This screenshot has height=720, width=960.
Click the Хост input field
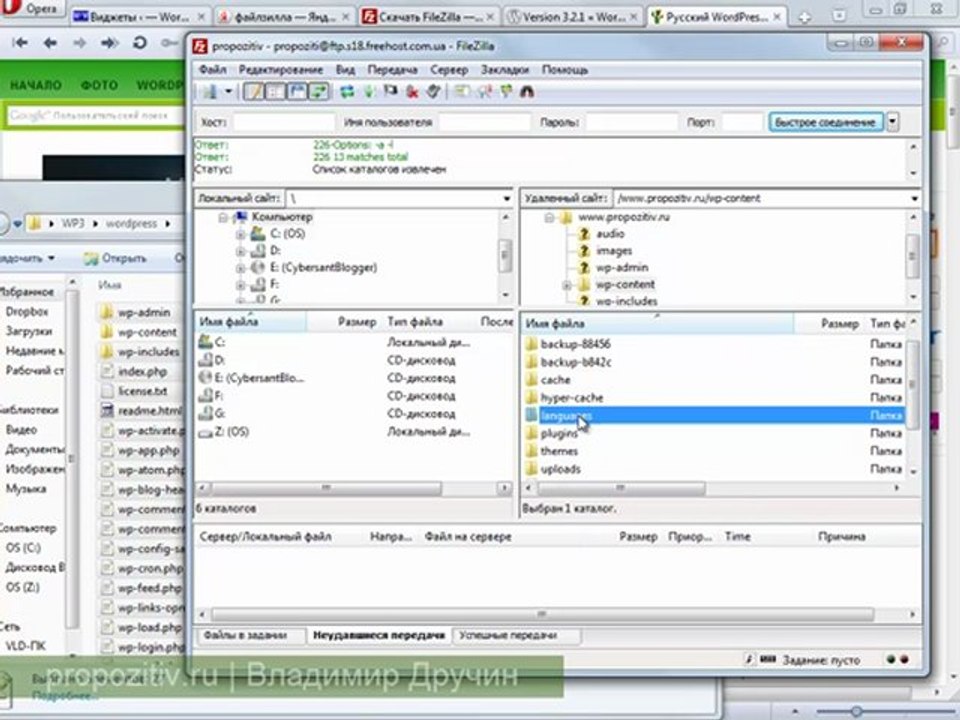pos(283,122)
